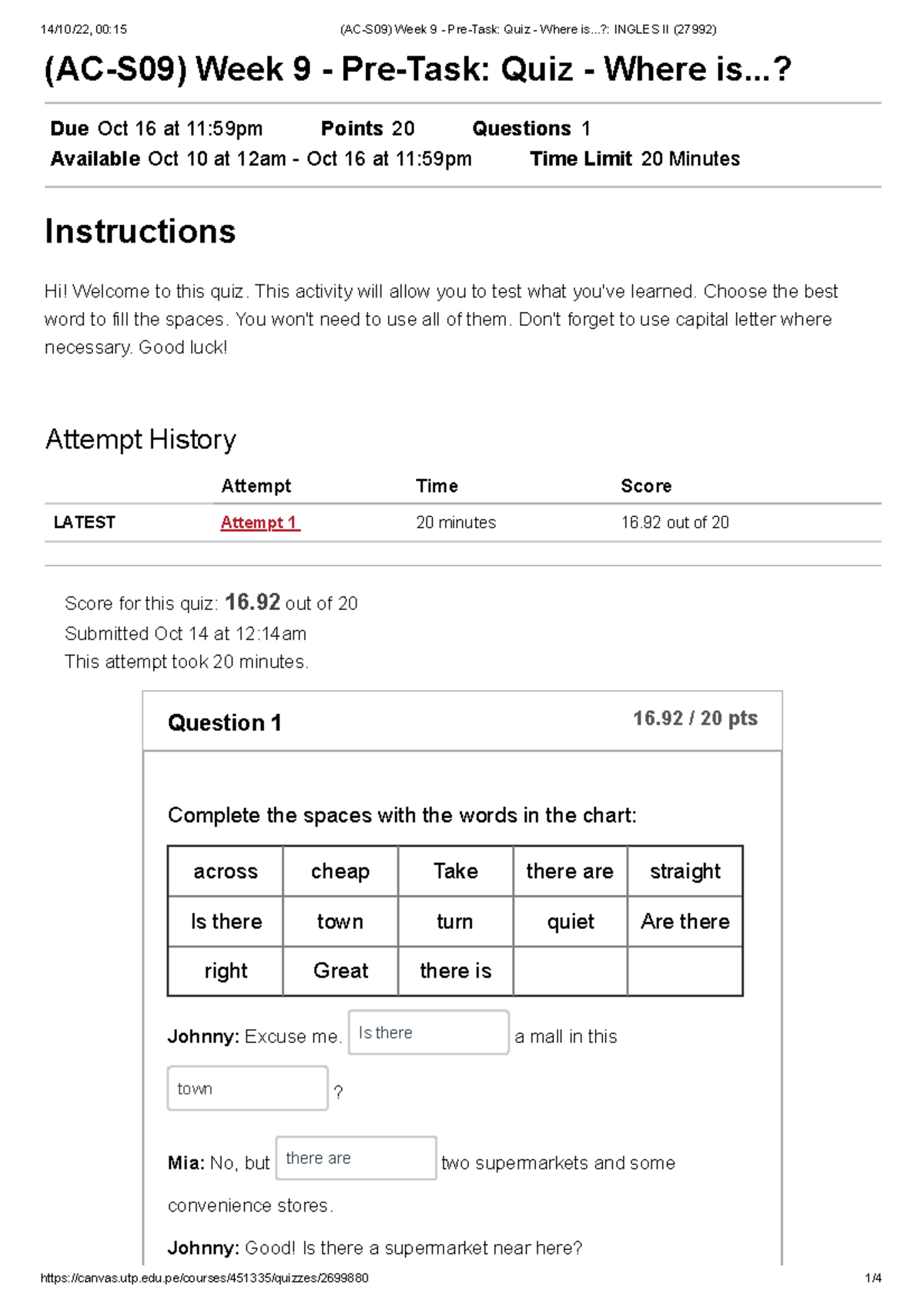
Task: Click the 'there are' answer input field
Action: coord(357,1158)
